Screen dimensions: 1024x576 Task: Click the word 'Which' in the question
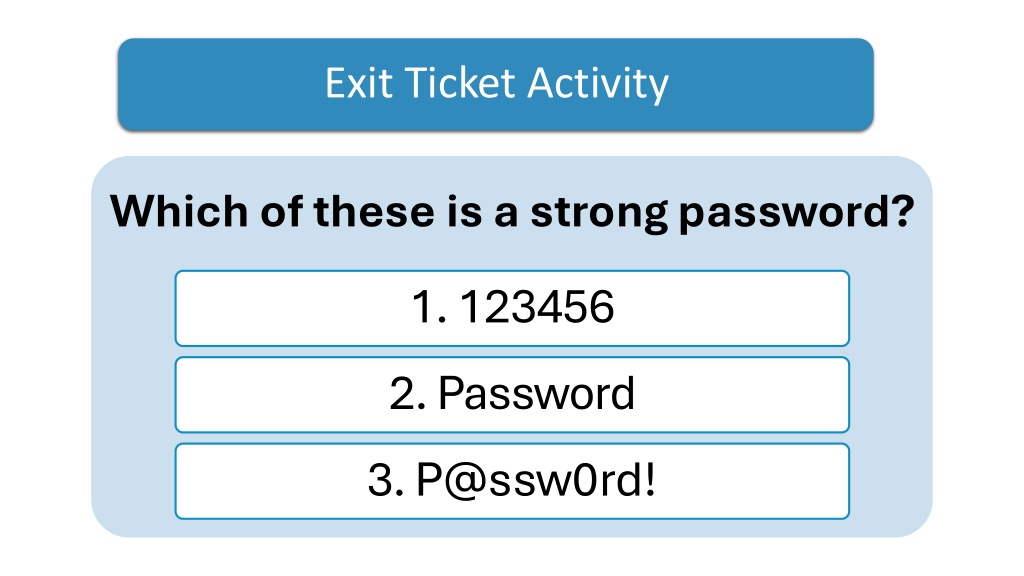click(179, 211)
